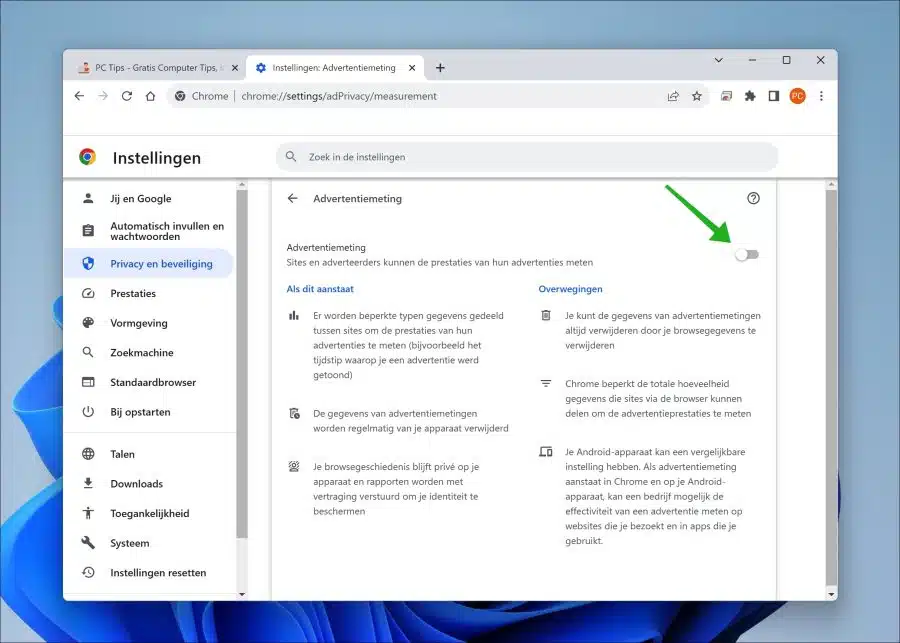
Task: Open Automatisch invullen en wachtwoorden
Action: point(149,231)
